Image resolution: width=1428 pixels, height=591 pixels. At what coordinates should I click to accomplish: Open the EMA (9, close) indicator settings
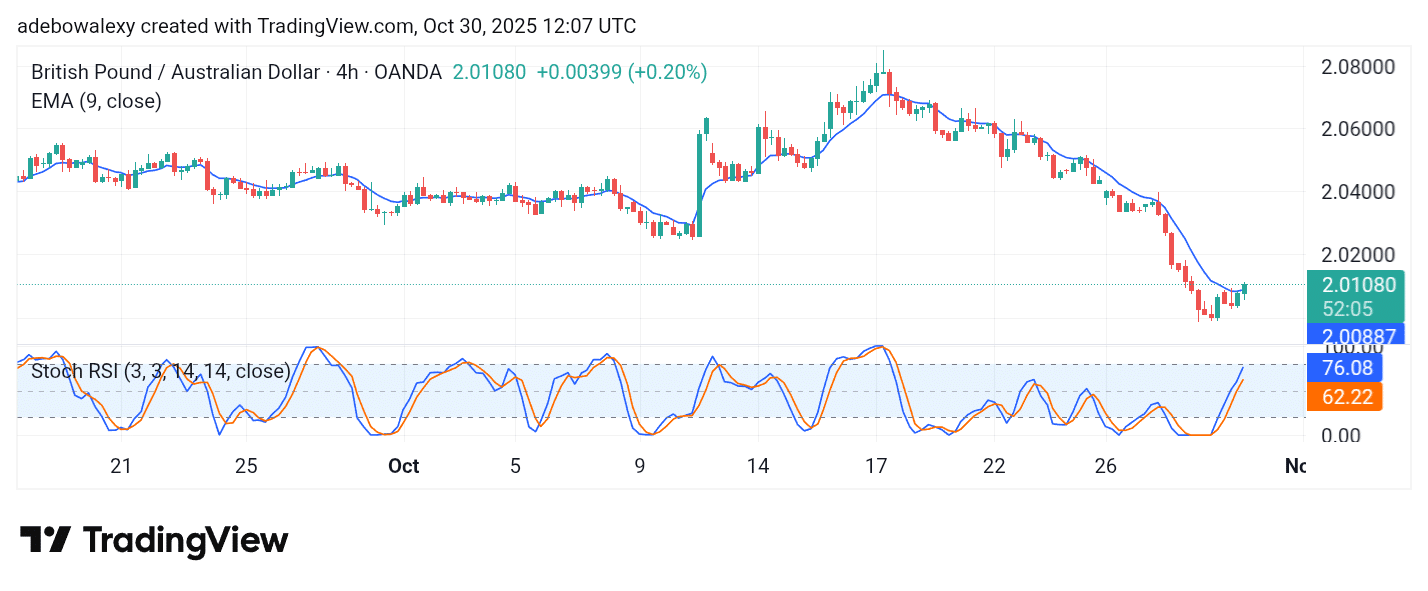(x=95, y=100)
